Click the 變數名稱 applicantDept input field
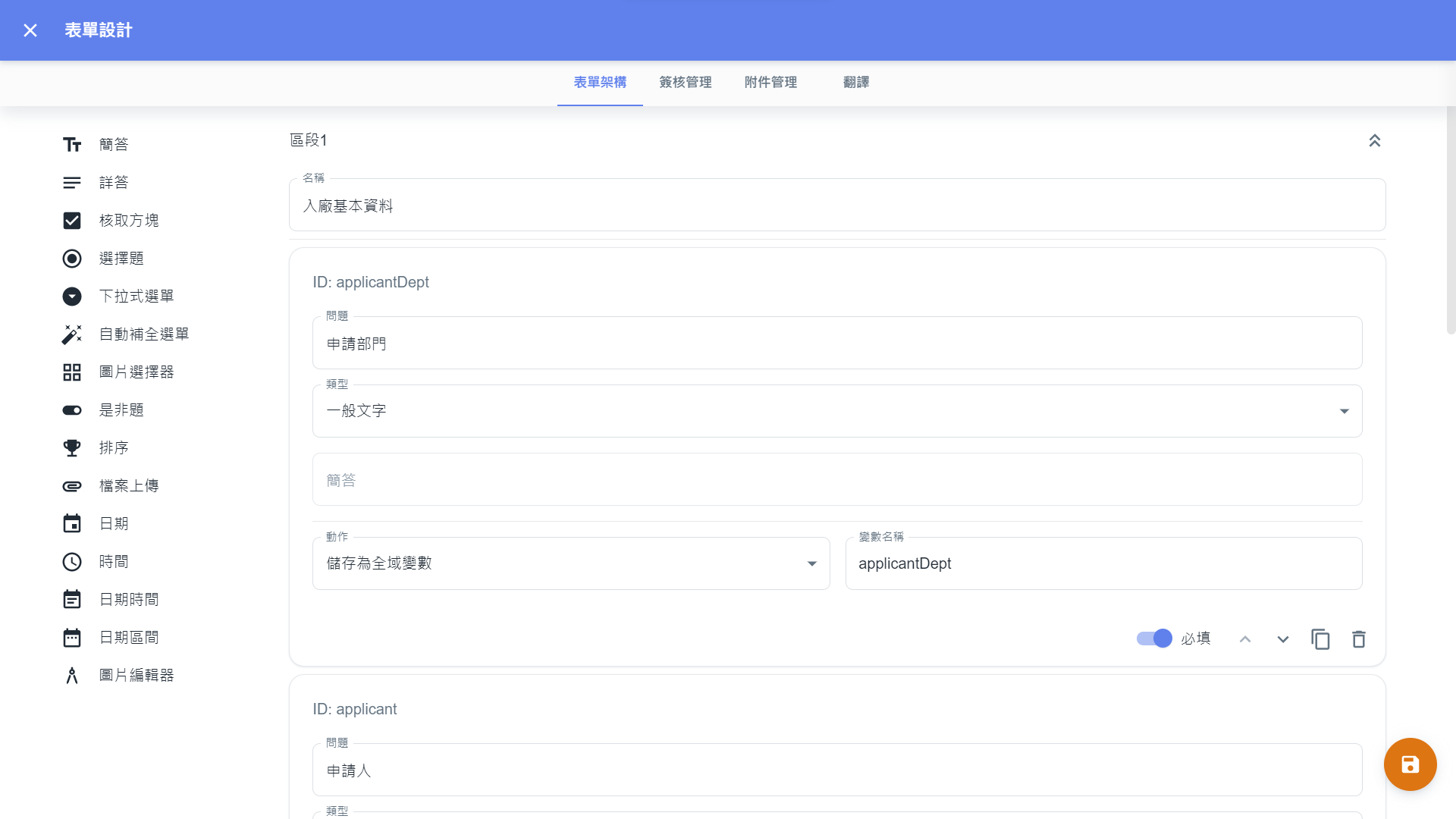Image resolution: width=1456 pixels, height=819 pixels. coord(1103,563)
